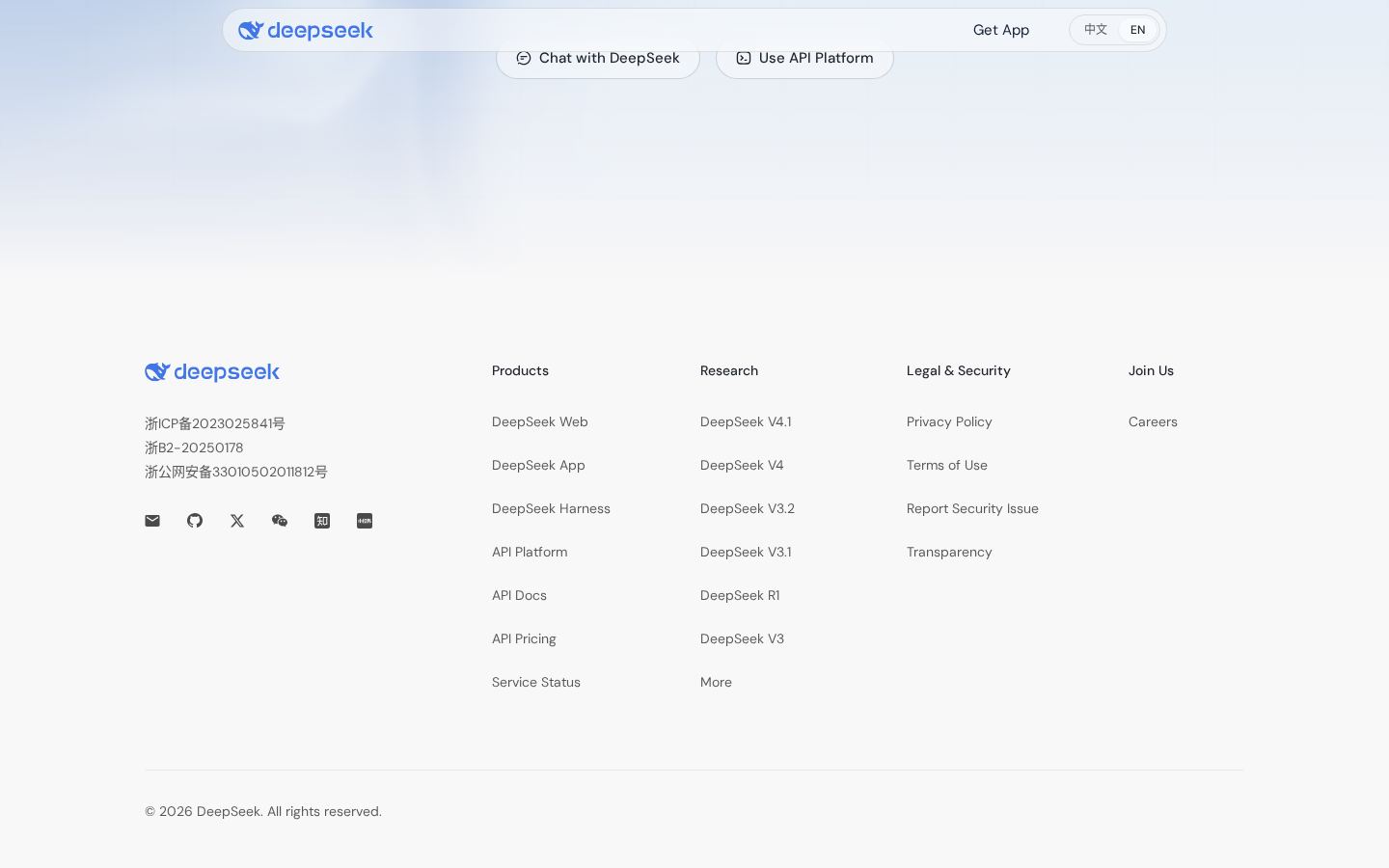This screenshot has width=1389, height=868.
Task: Open DeepSeek Web link
Action: 540,421
